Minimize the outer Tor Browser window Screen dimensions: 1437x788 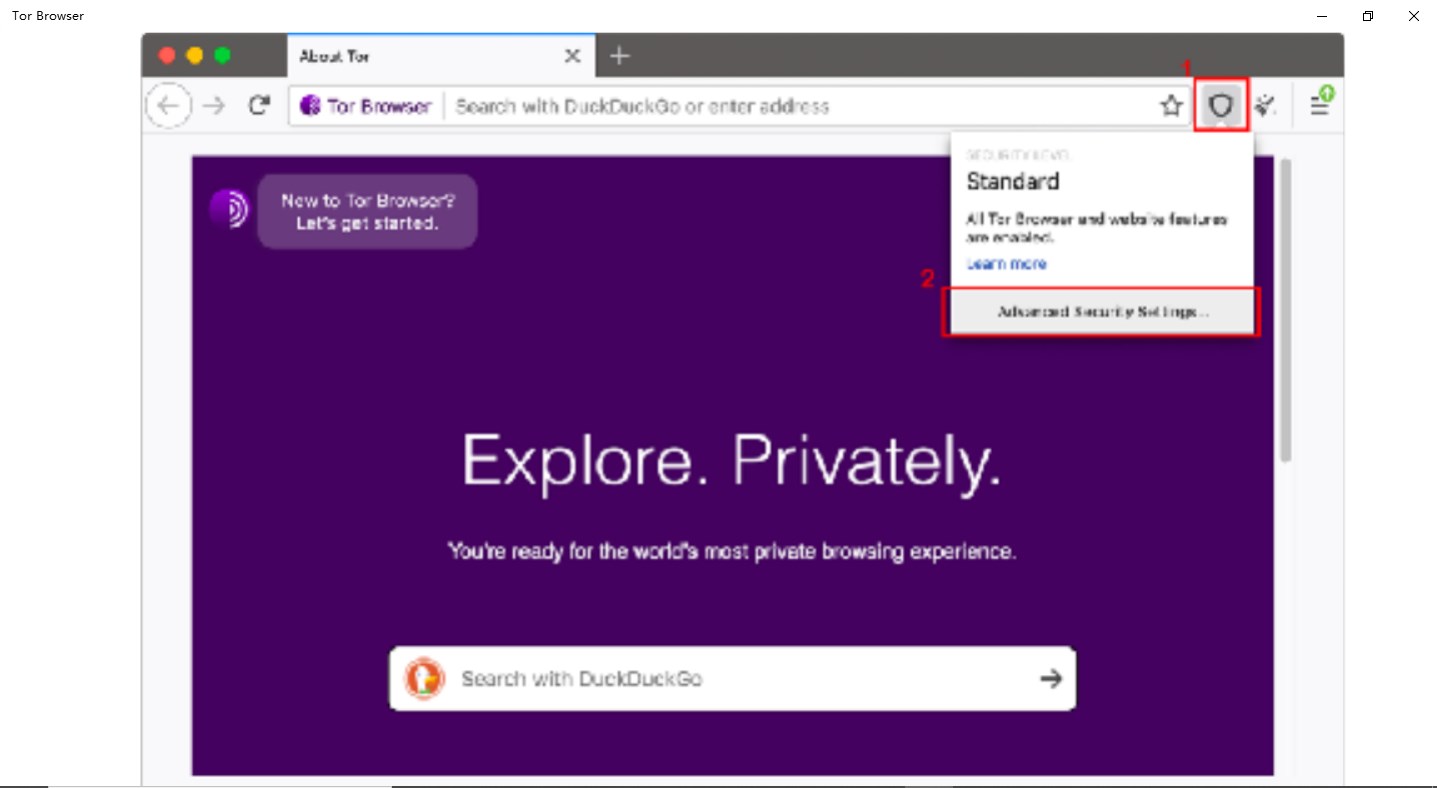(x=1322, y=16)
